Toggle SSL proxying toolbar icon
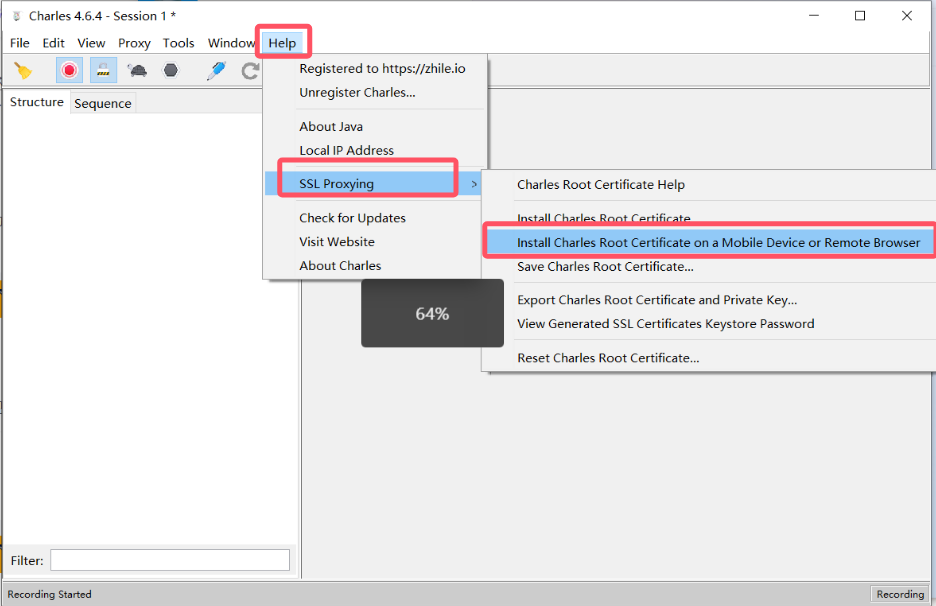 click(x=103, y=70)
